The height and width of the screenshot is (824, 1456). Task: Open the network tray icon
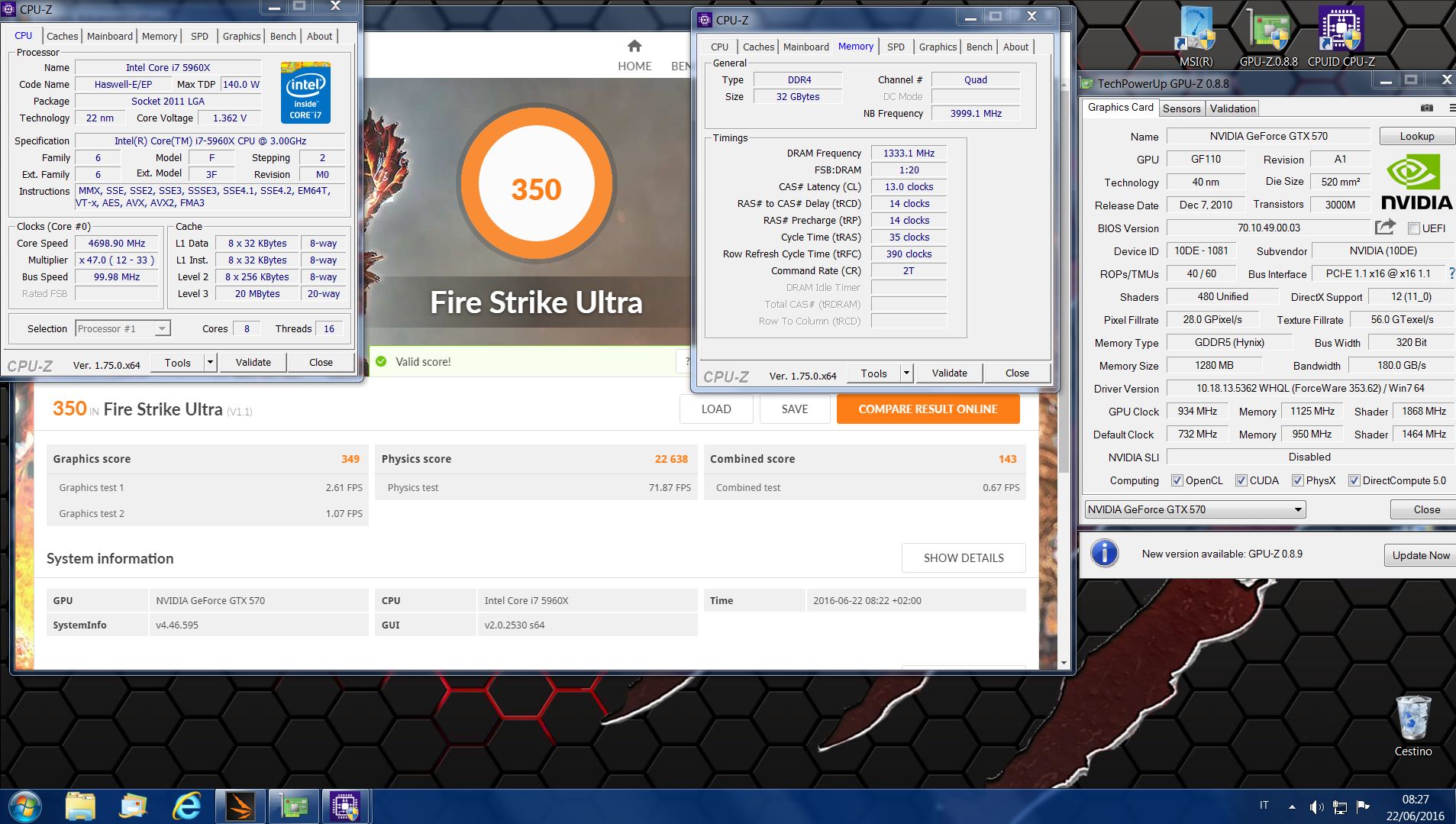pyautogui.click(x=1339, y=806)
